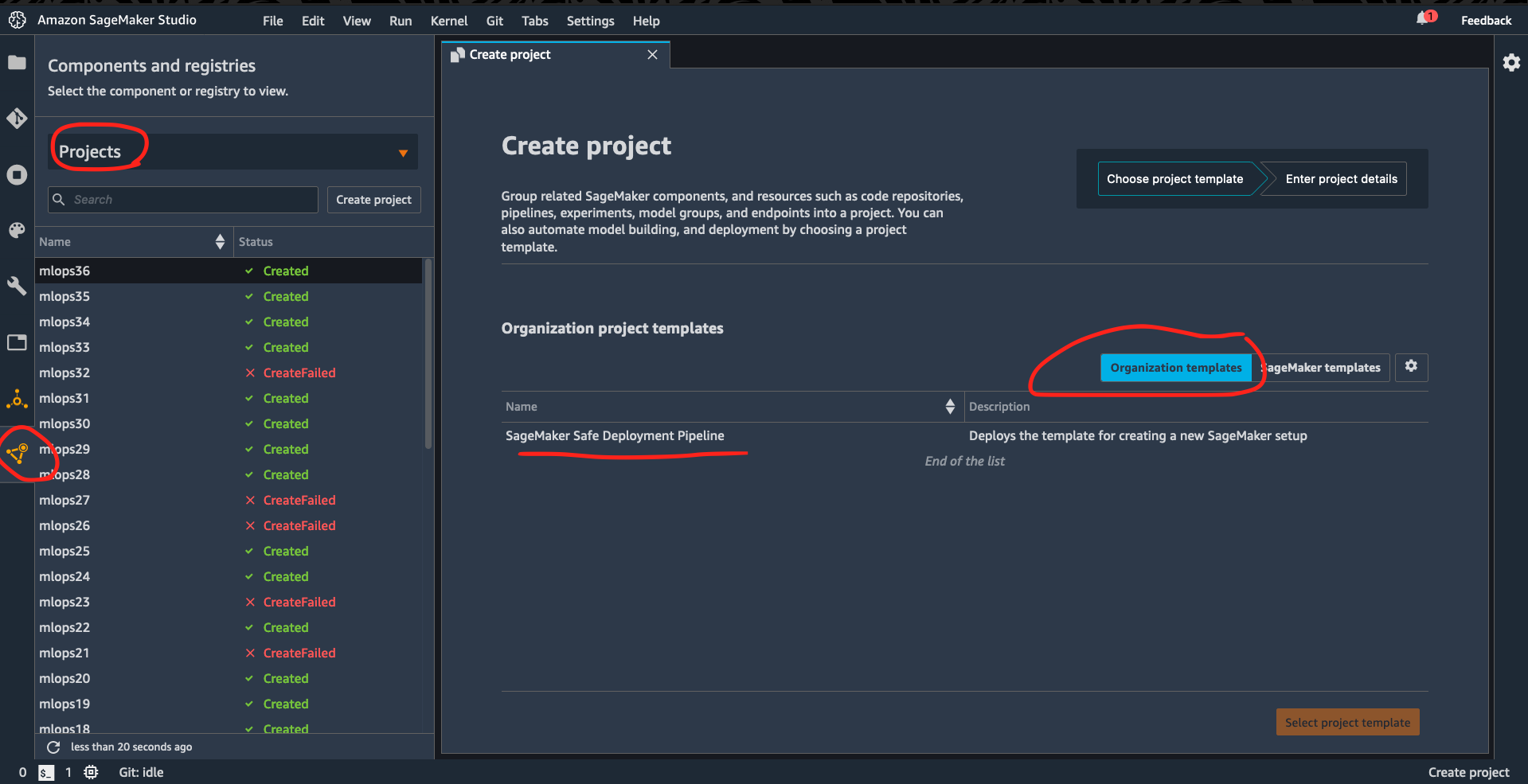Click the refresh icon in projects list
This screenshot has width=1528, height=784.
[53, 747]
